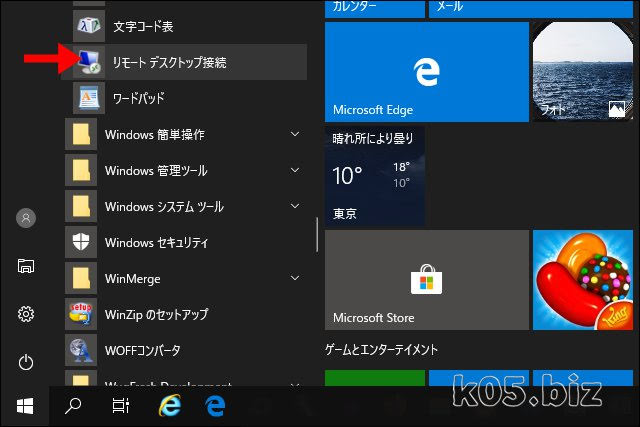Open the Candy Crush tile
This screenshot has width=640, height=427.
[x=582, y=280]
